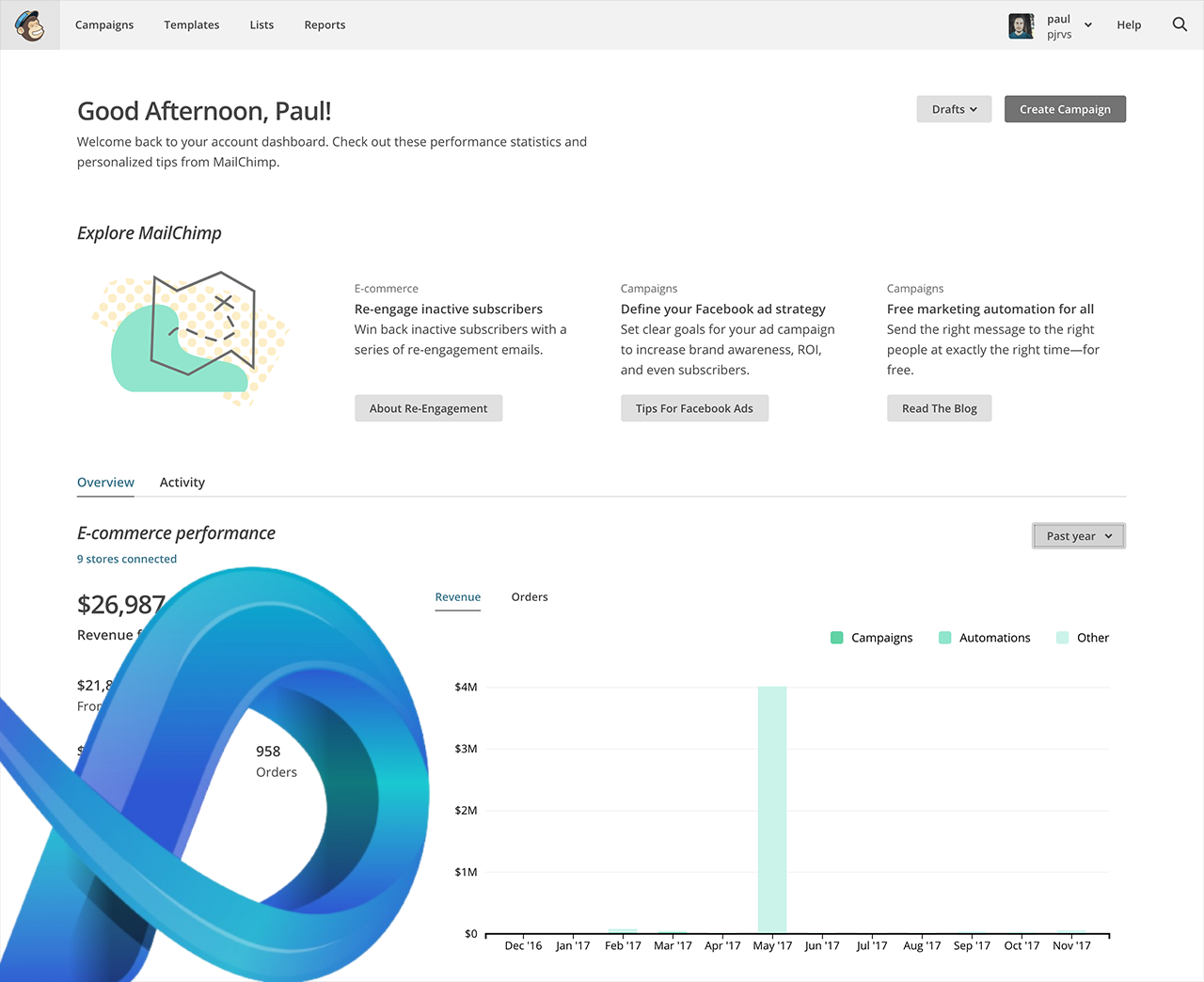1204x982 pixels.
Task: Click Tips For Facebook Ads button
Action: (x=694, y=408)
